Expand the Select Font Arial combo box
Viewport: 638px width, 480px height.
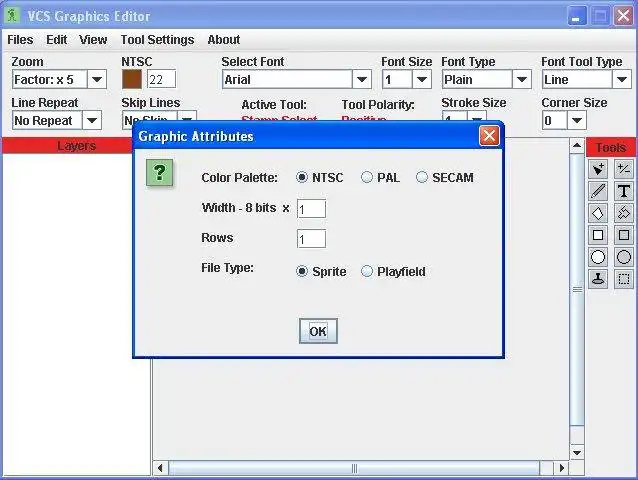(x=362, y=79)
